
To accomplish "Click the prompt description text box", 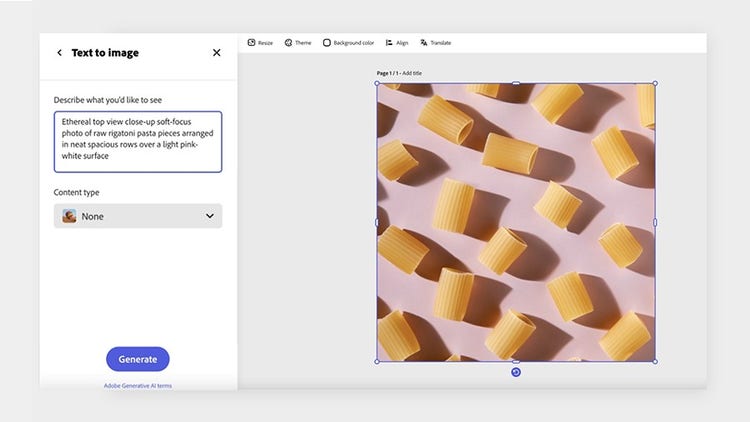I will coord(138,142).
